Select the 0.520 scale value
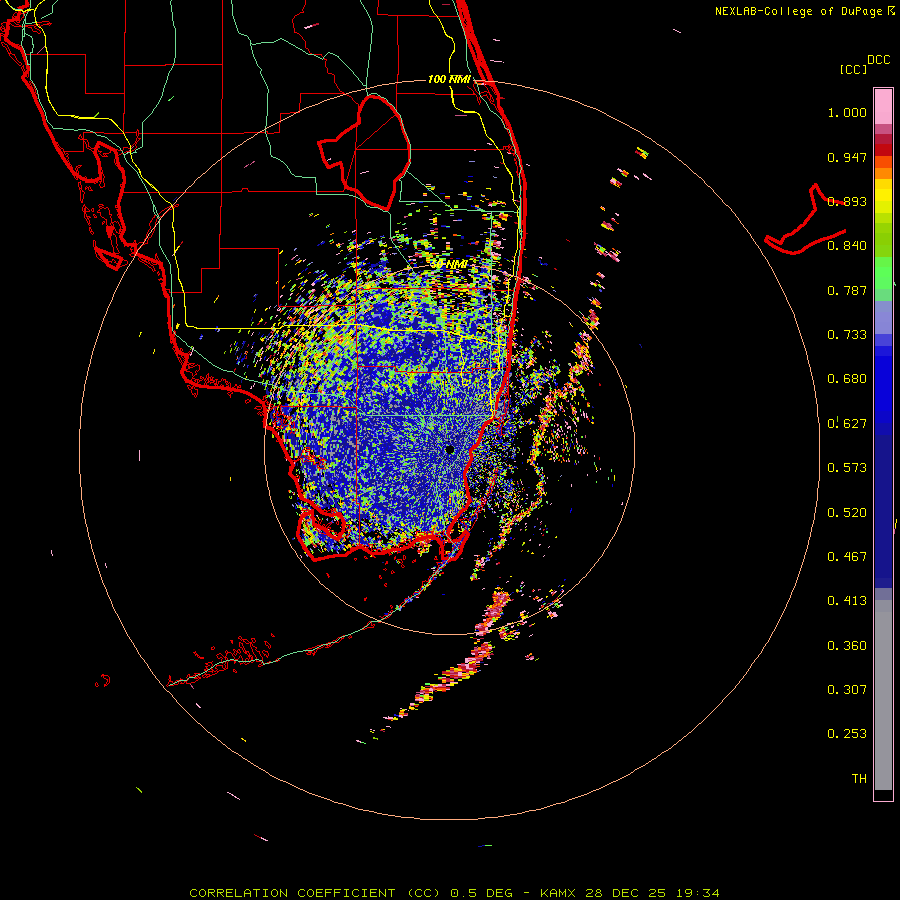Image resolution: width=900 pixels, height=900 pixels. click(x=847, y=513)
